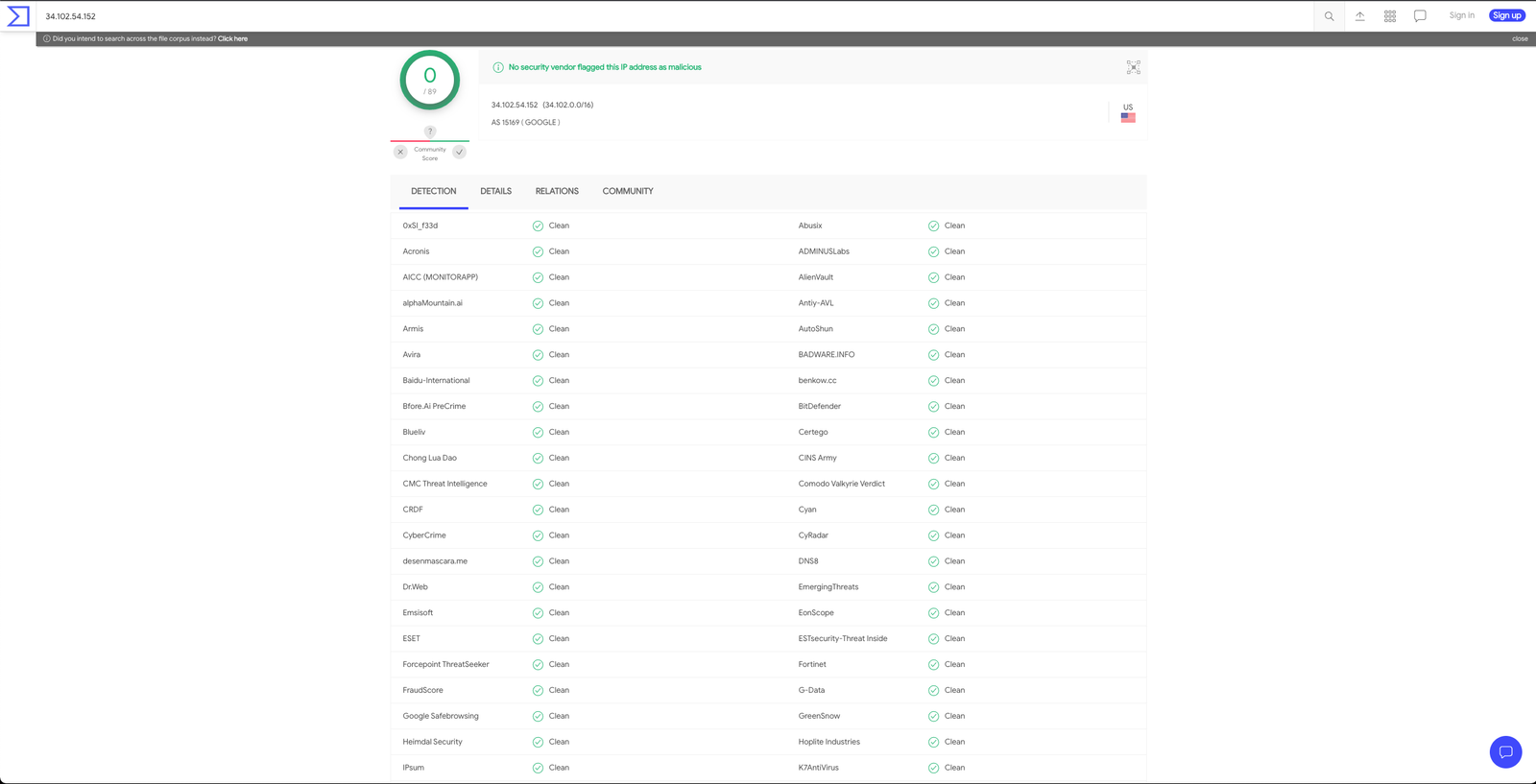Follow the 'Click here' file corpus link
Viewport: 1536px width, 784px height.
click(x=232, y=39)
